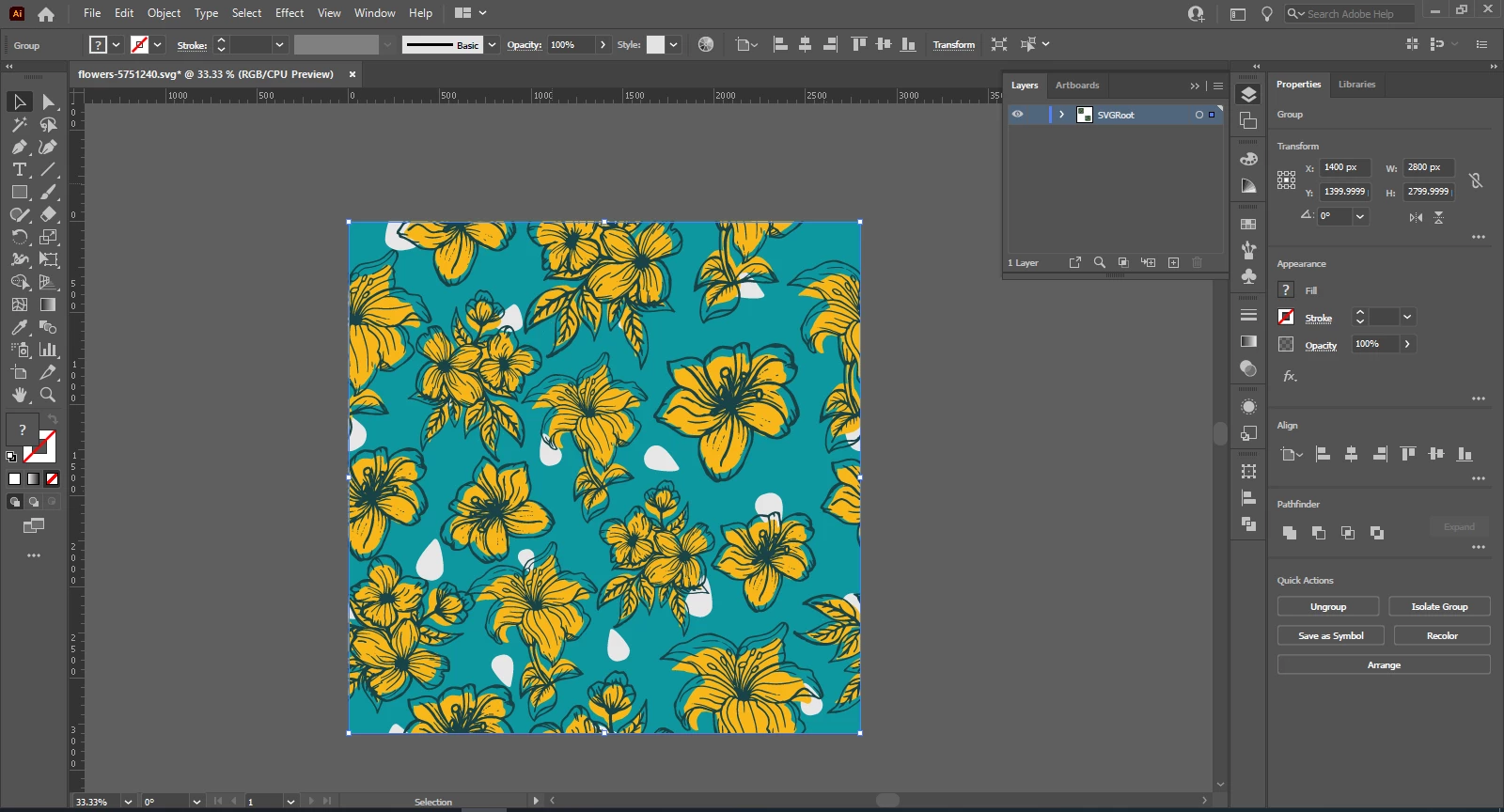1504x812 pixels.
Task: Activate the Zoom tool
Action: point(48,395)
